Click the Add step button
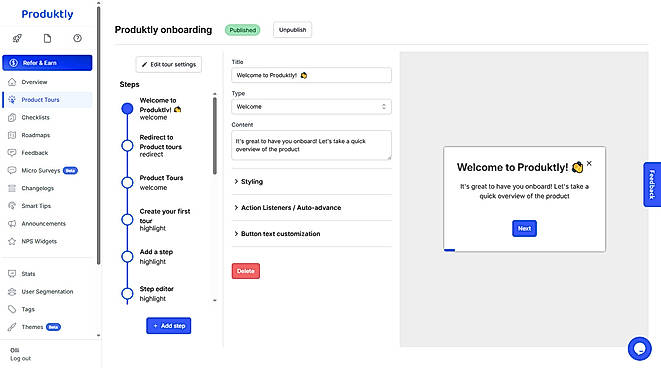The height and width of the screenshot is (368, 661). (x=169, y=326)
